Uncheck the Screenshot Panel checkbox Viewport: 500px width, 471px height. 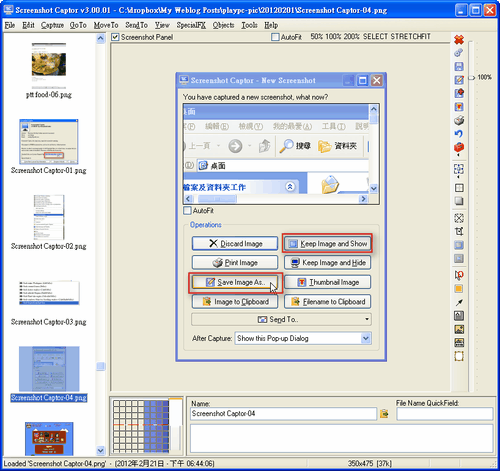pos(115,37)
